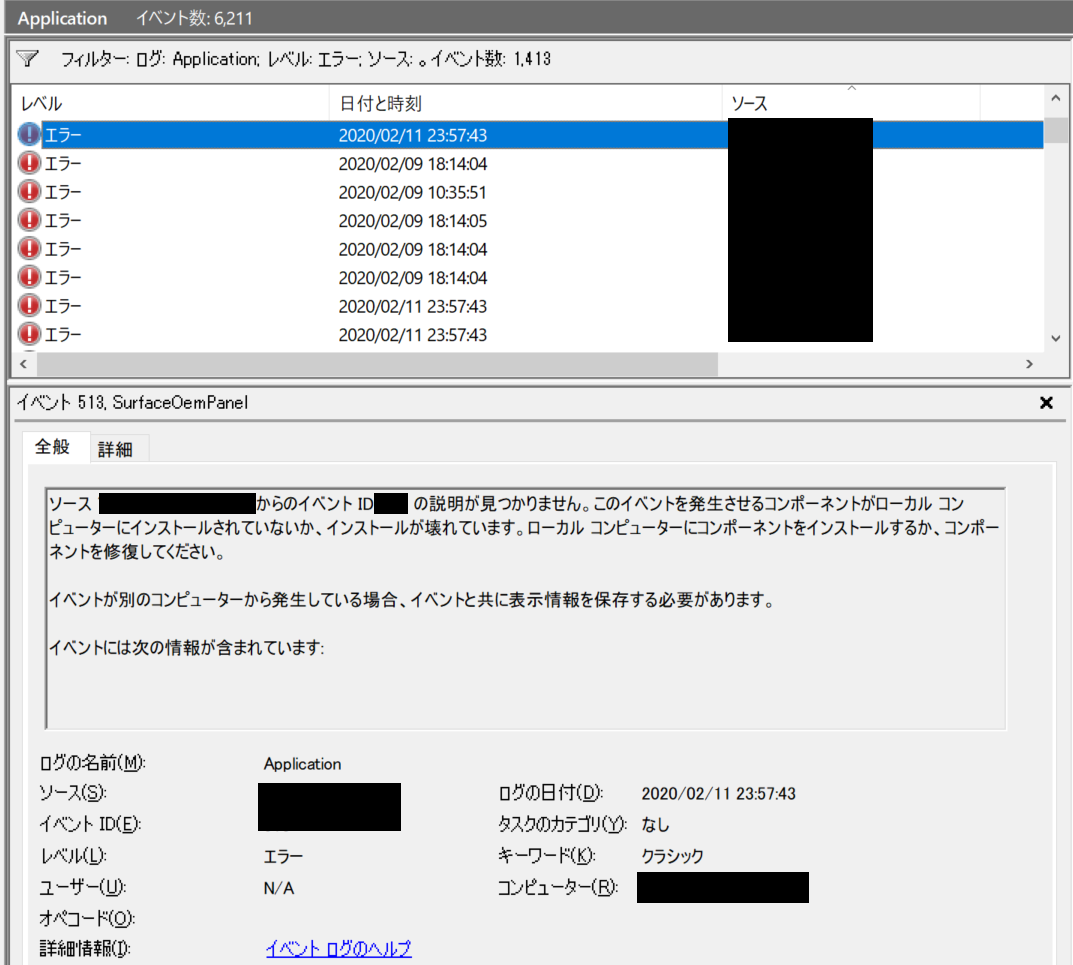
Task: Click red error icon beside 2020/02/09 18:14:04
Action: pyautogui.click(x=27, y=163)
